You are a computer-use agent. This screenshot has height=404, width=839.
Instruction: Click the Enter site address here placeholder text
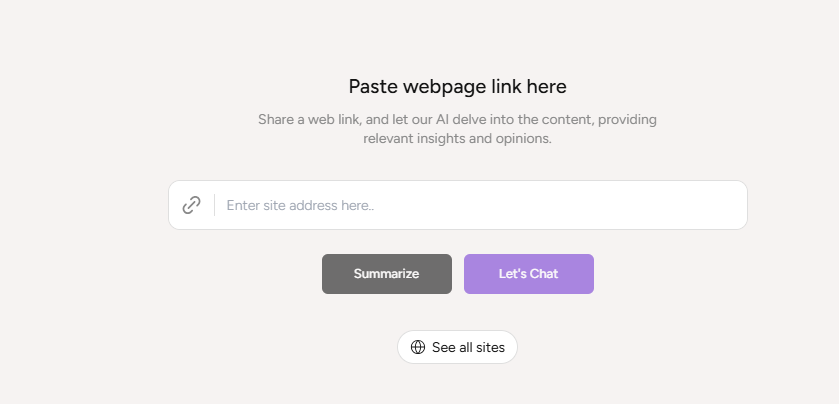[x=300, y=205]
